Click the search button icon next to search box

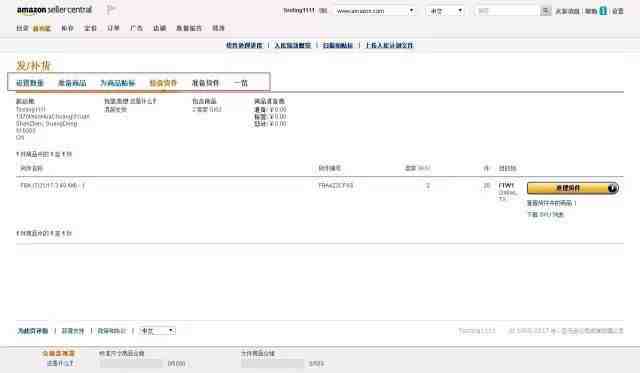point(545,11)
